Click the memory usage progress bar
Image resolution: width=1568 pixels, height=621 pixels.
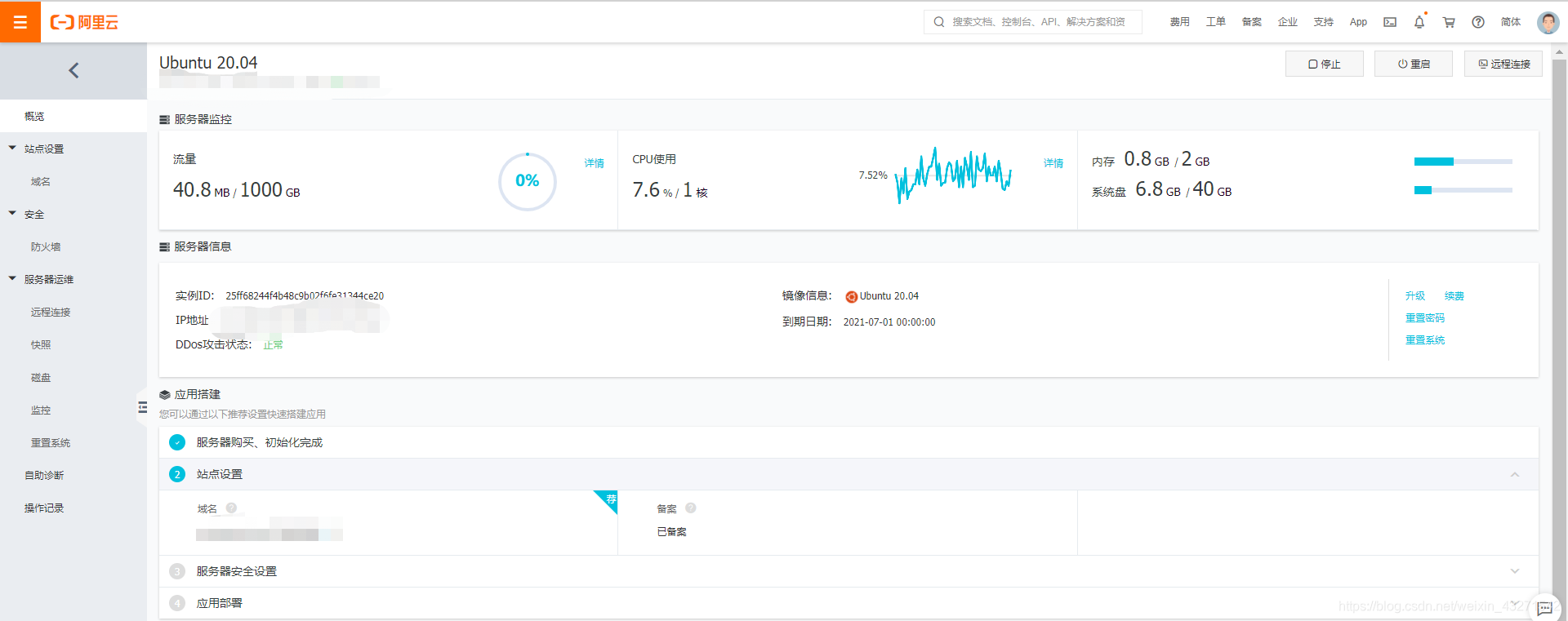1463,162
